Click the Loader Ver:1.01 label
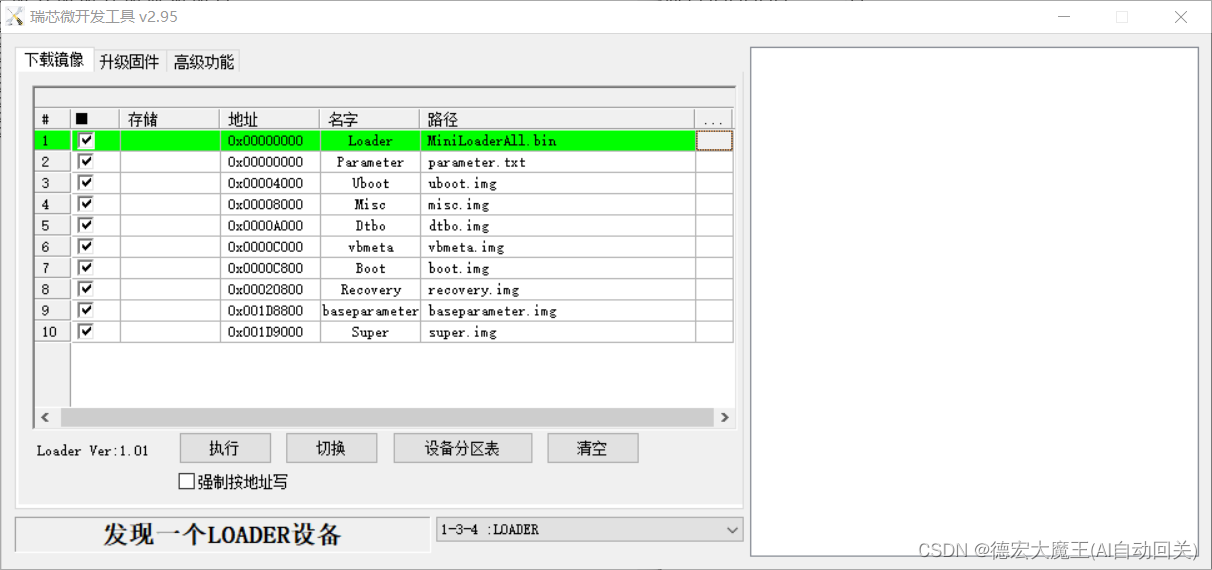Screen dimensions: 1212x570 (x=92, y=451)
